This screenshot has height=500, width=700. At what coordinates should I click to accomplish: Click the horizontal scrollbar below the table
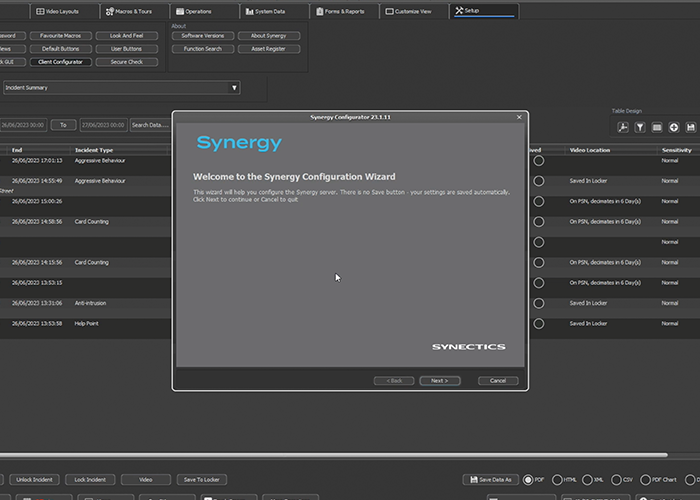(334, 455)
